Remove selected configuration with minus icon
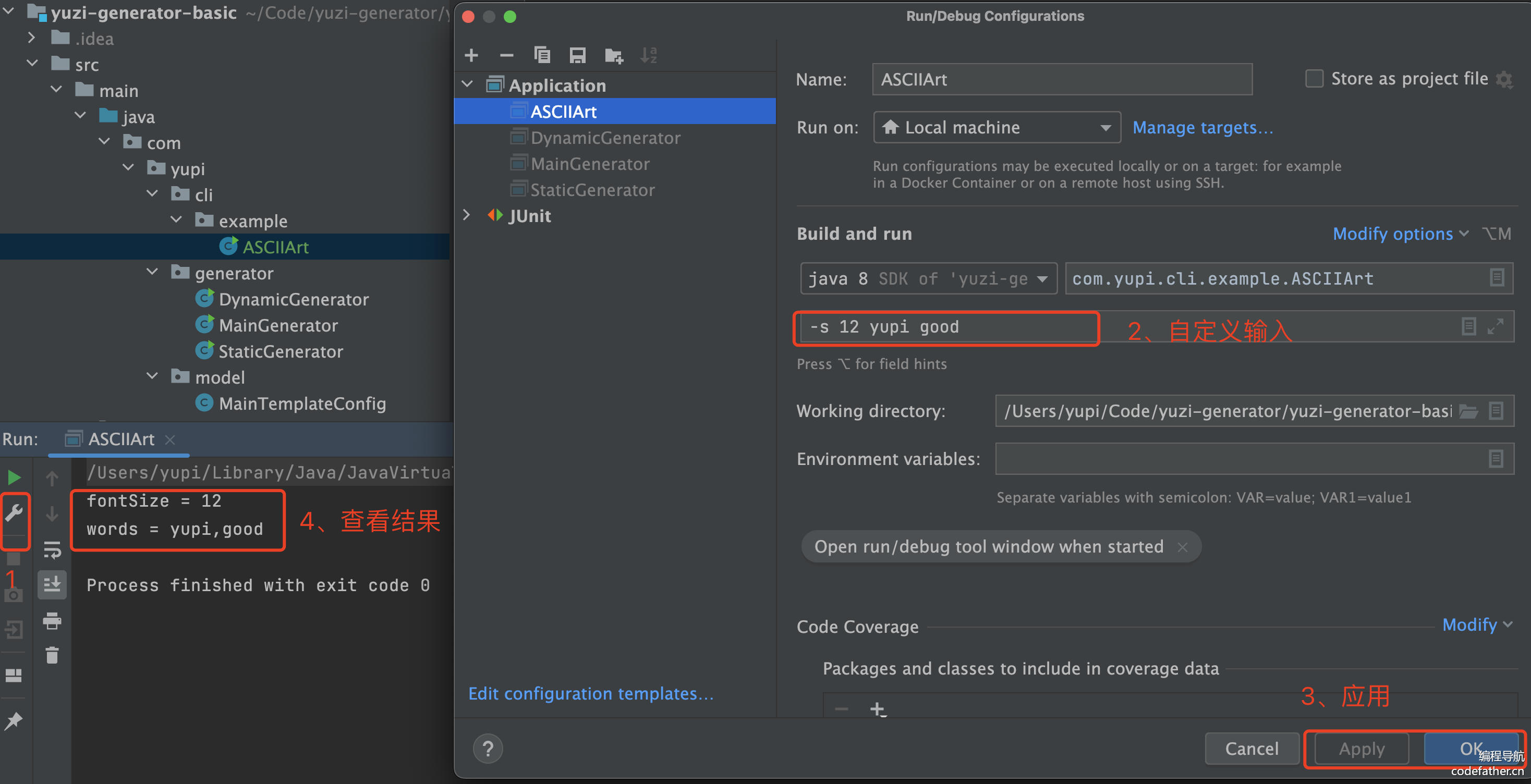 tap(506, 55)
